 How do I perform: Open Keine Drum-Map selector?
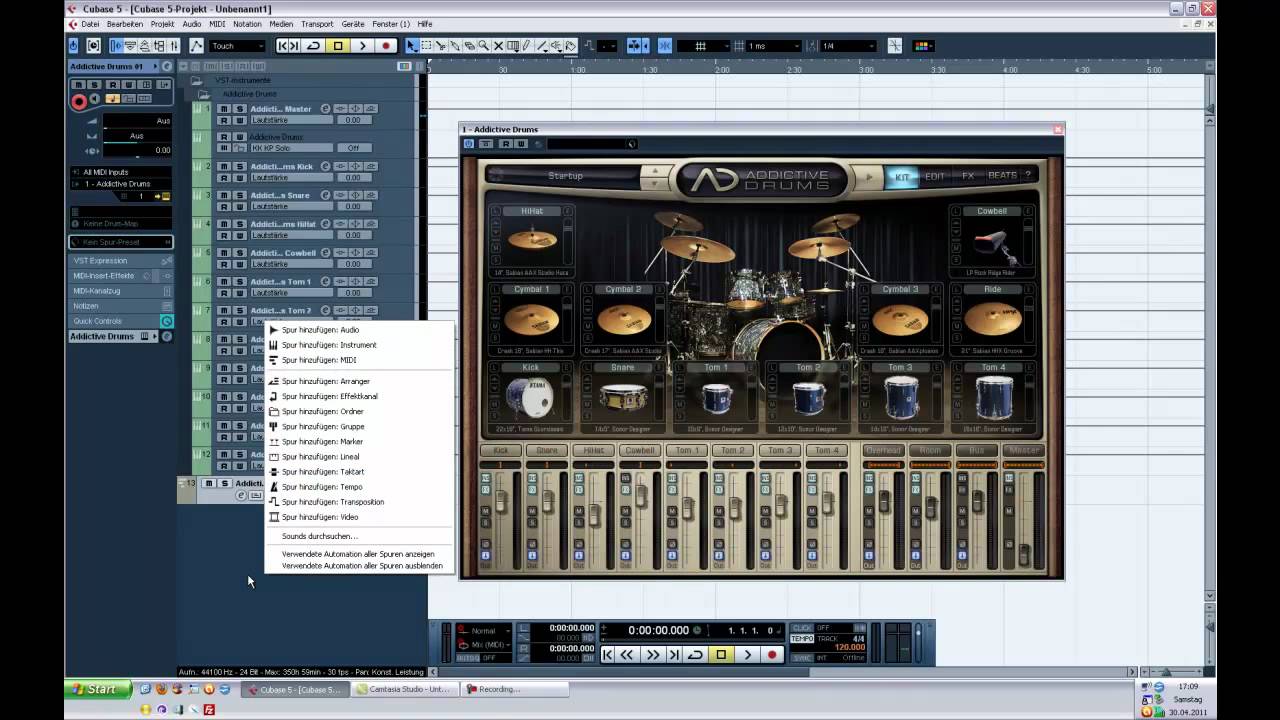121,224
